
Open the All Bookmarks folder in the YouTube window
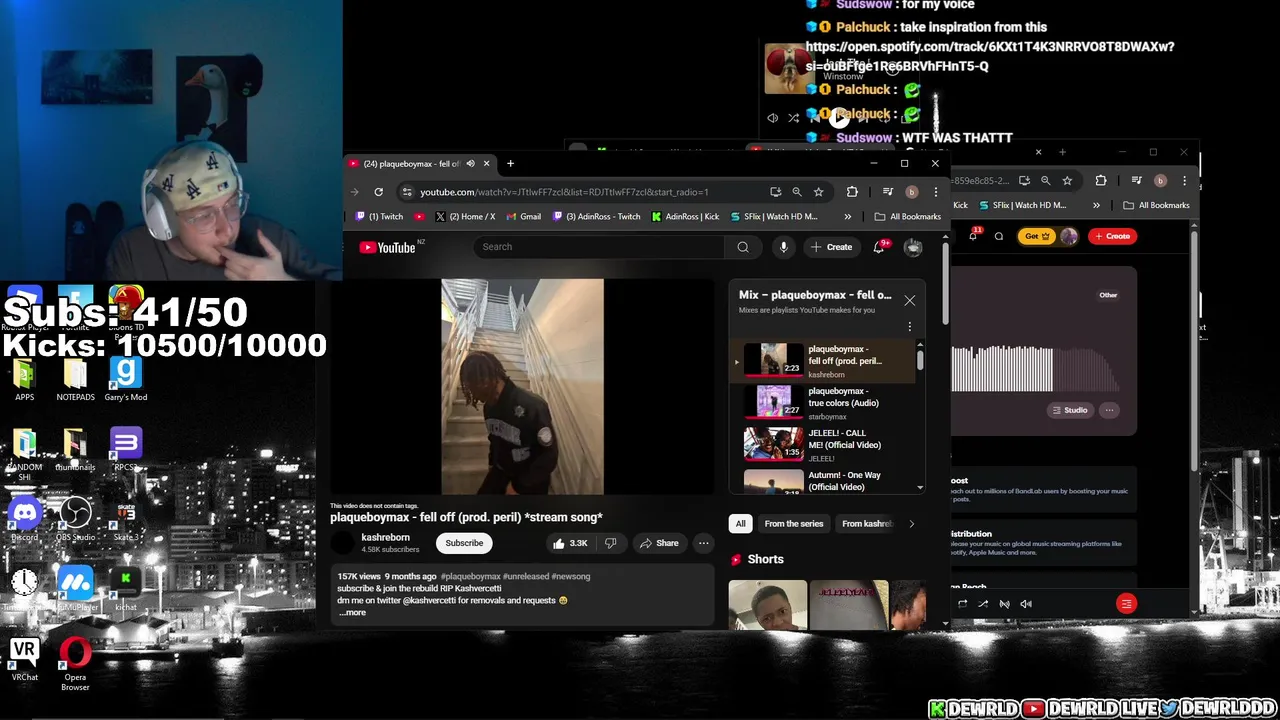pos(907,217)
